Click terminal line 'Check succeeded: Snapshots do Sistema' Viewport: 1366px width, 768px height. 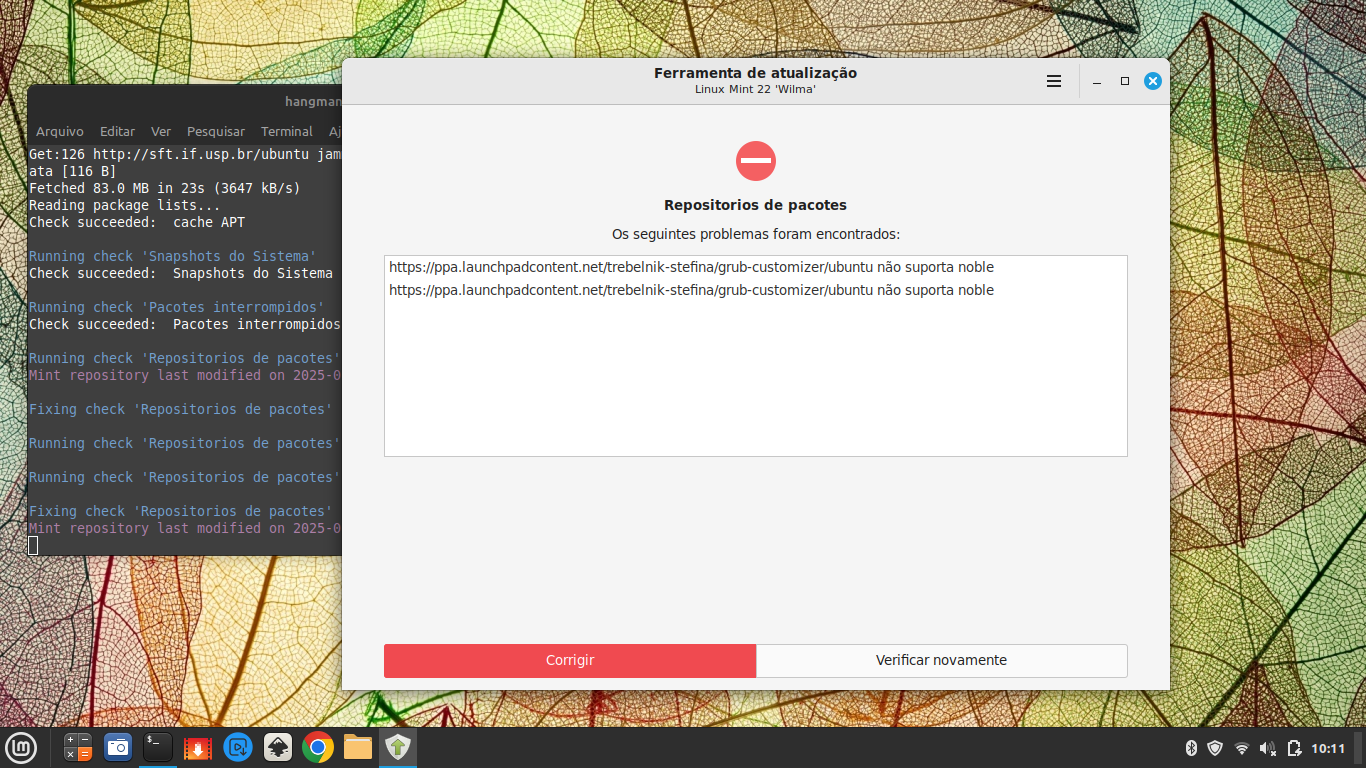point(180,273)
